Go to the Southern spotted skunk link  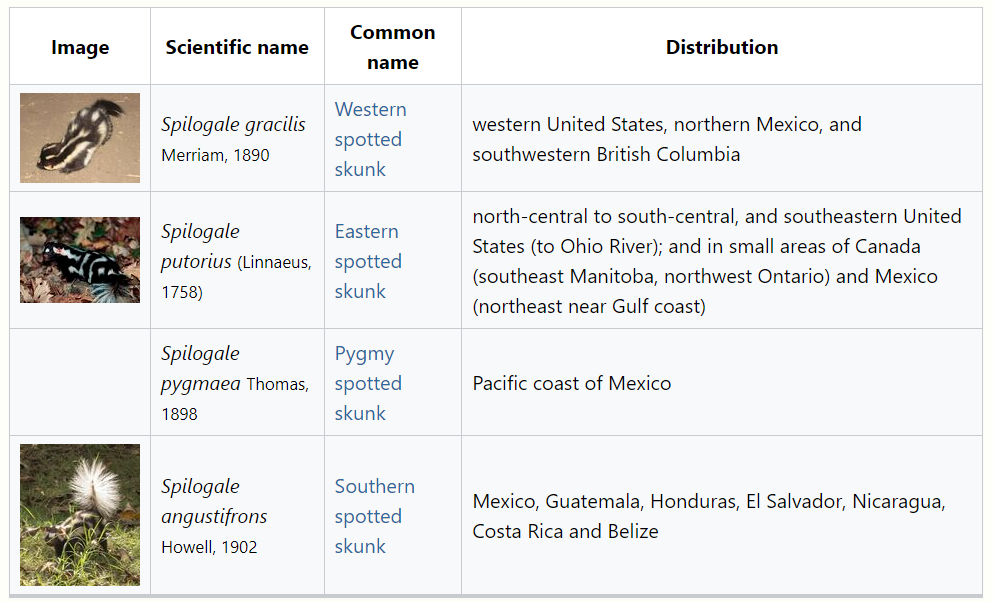pyautogui.click(x=374, y=516)
